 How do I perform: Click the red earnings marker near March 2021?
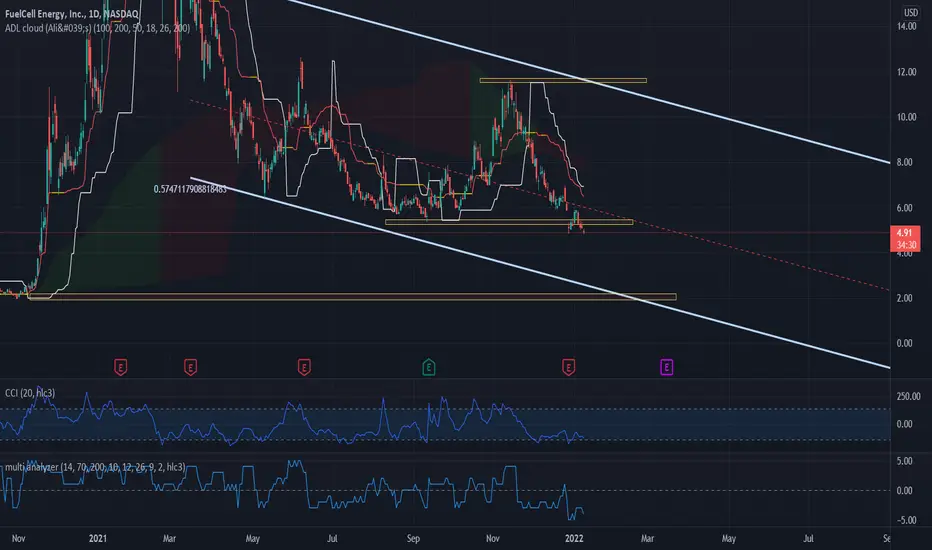pos(190,367)
